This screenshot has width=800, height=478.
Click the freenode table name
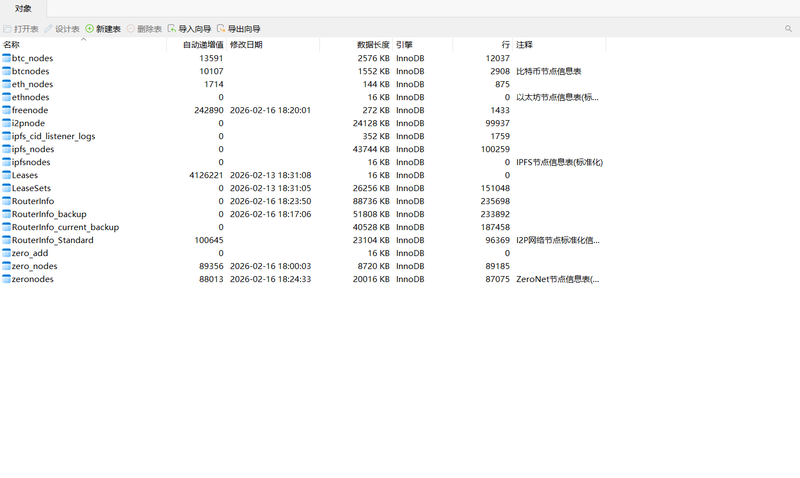[x=30, y=110]
